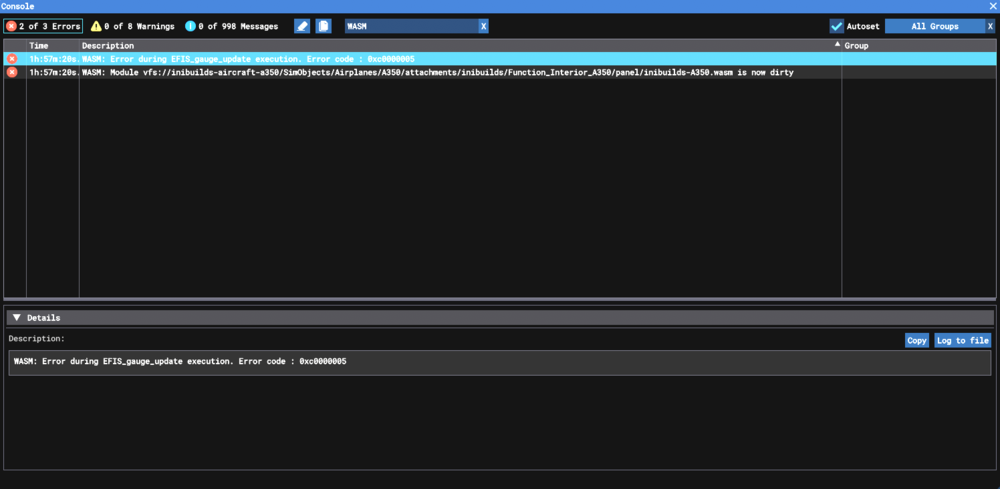The image size is (1000, 489).
Task: Click inside the WASM search field
Action: pos(410,26)
